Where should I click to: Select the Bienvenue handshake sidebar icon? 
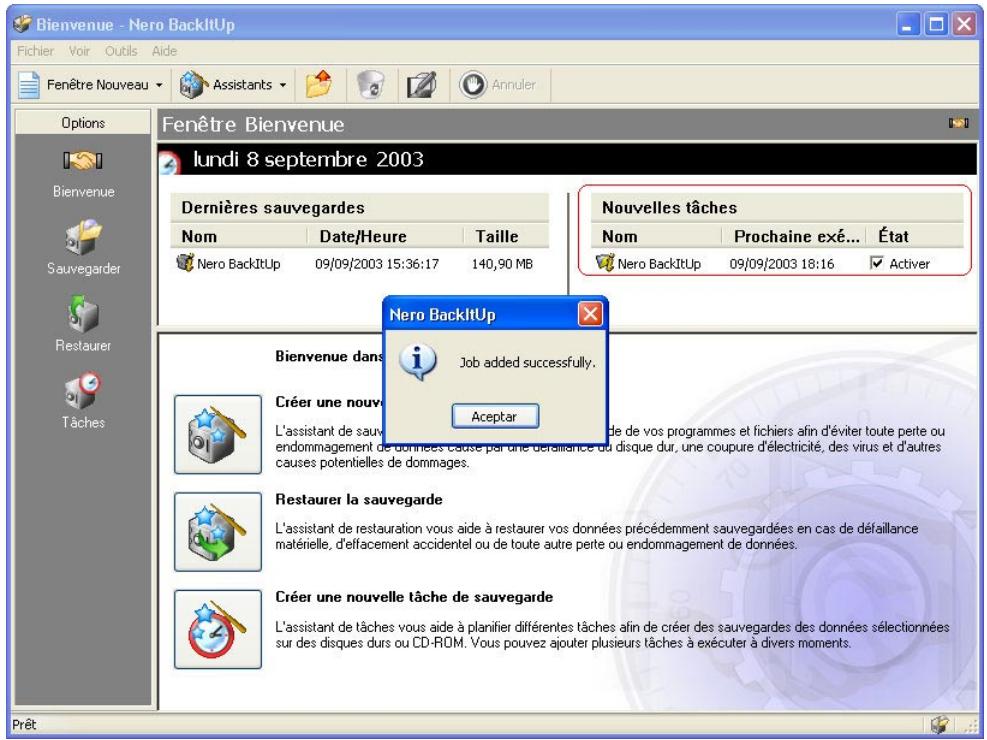click(82, 161)
